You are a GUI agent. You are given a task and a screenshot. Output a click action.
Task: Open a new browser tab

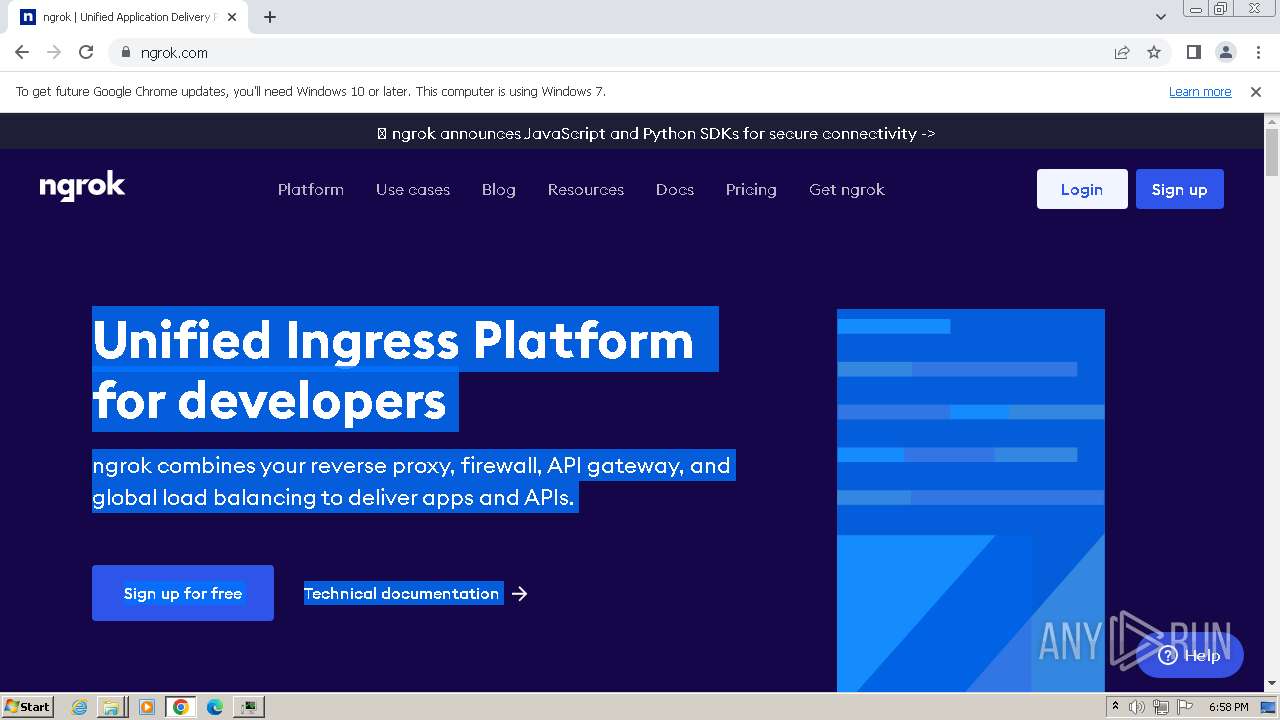(270, 17)
